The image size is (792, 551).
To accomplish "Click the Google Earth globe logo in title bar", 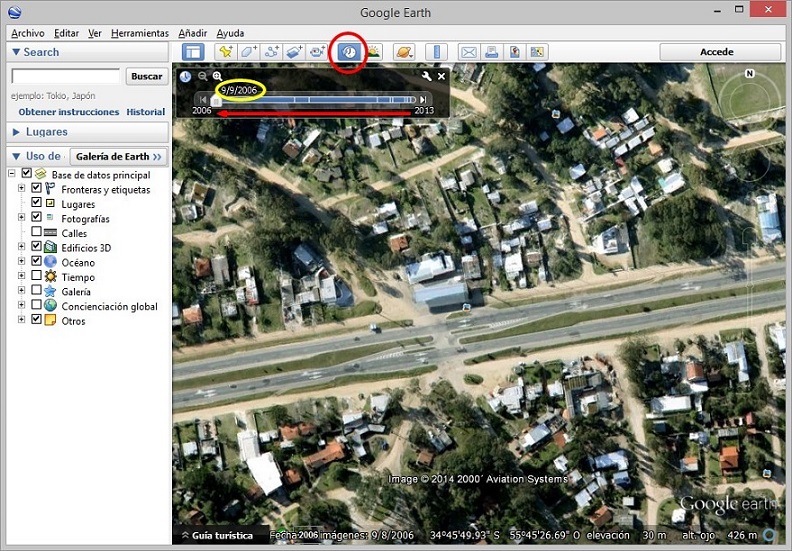I will click(15, 12).
